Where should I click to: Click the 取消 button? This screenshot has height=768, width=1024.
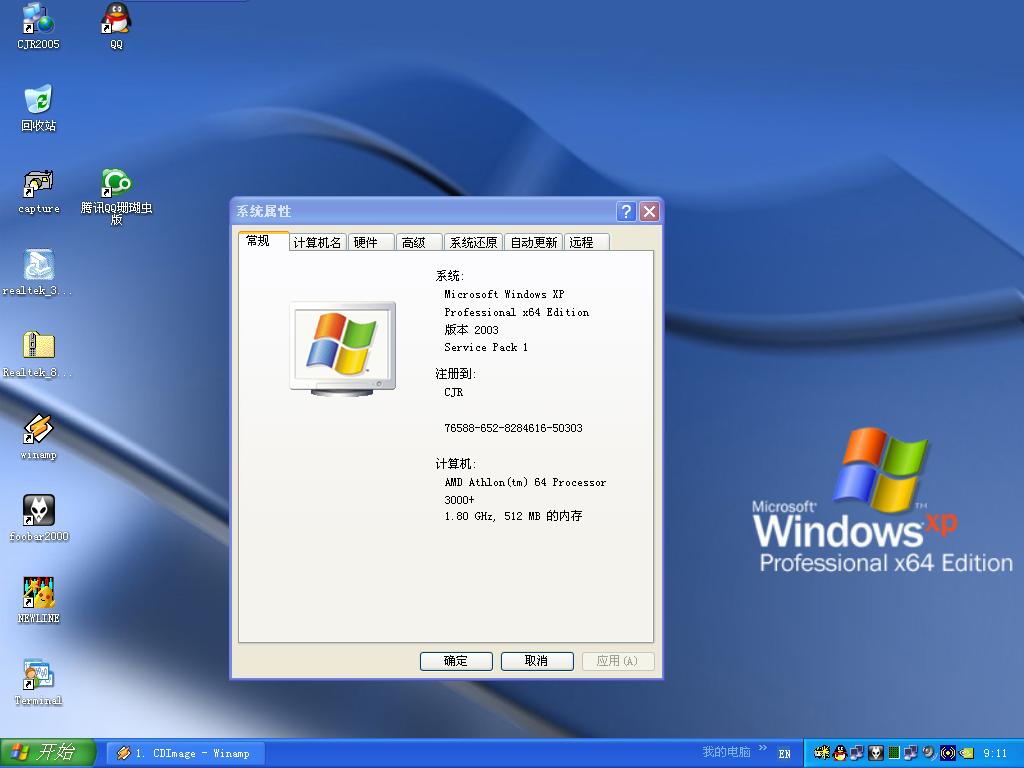tap(537, 661)
